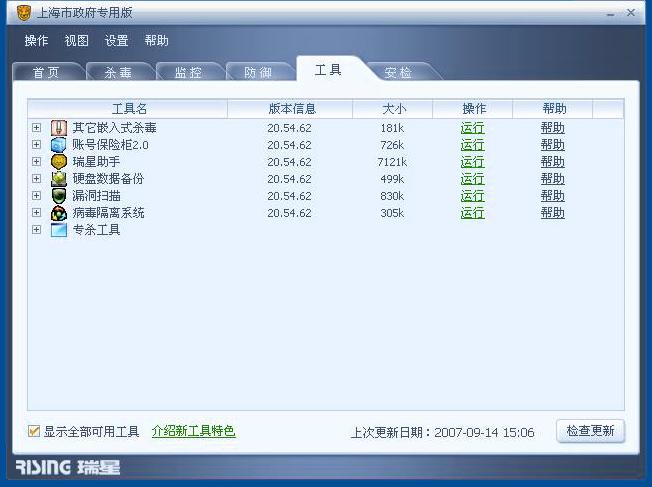The image size is (652, 487).
Task: Click 运行 for 其它嵌入式杀毒
Action: (472, 128)
